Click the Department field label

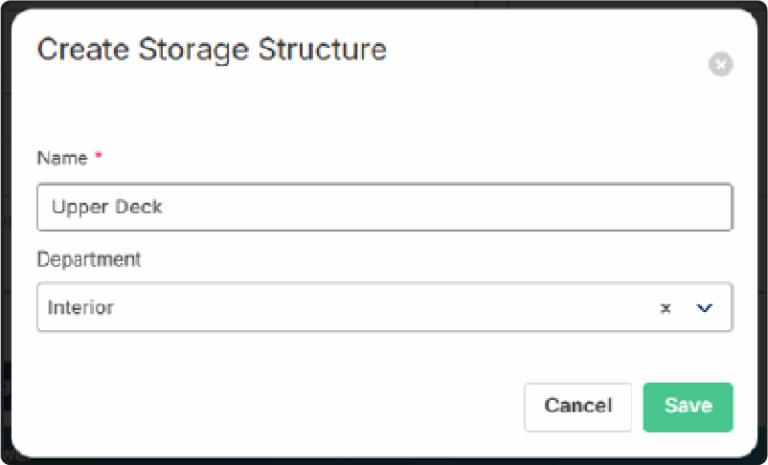tap(89, 259)
